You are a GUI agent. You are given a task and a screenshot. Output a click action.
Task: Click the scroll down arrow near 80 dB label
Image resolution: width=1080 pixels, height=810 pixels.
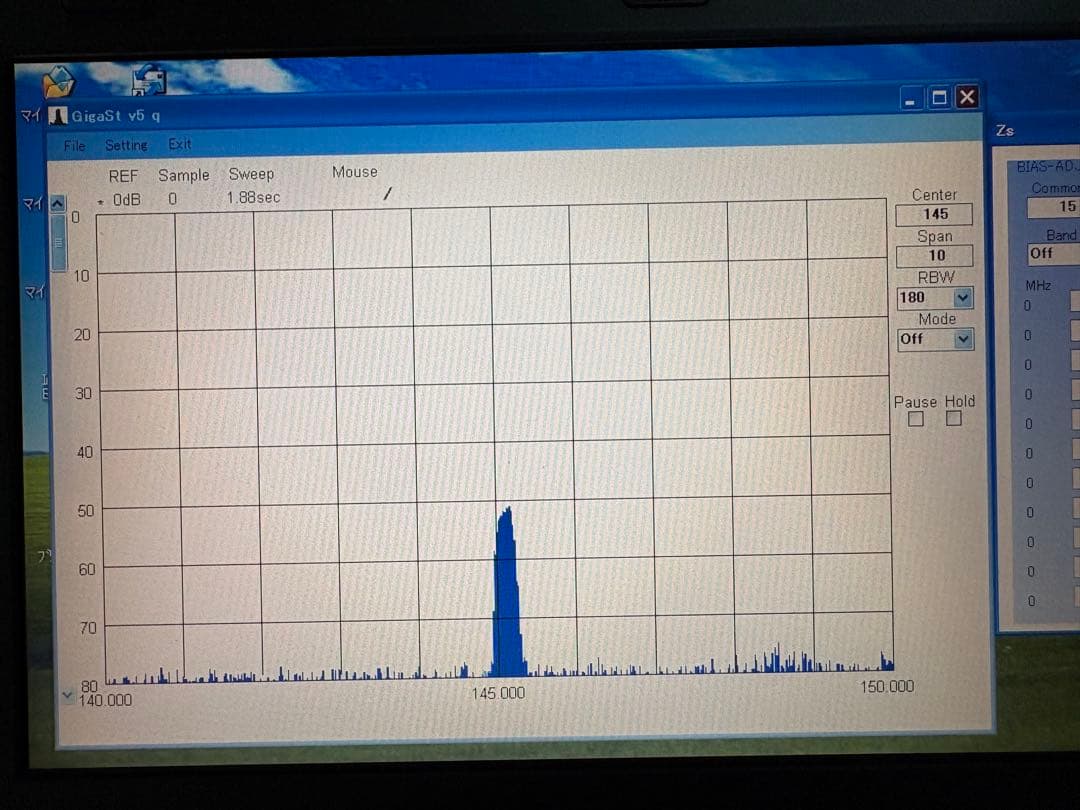pyautogui.click(x=67, y=693)
